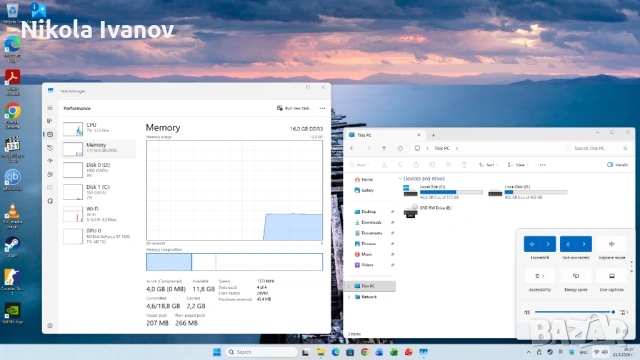Click the Memory composition bar

[234, 262]
